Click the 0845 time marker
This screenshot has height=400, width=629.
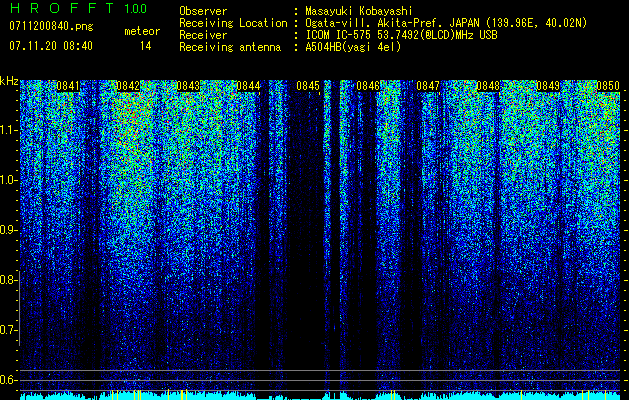(308, 86)
